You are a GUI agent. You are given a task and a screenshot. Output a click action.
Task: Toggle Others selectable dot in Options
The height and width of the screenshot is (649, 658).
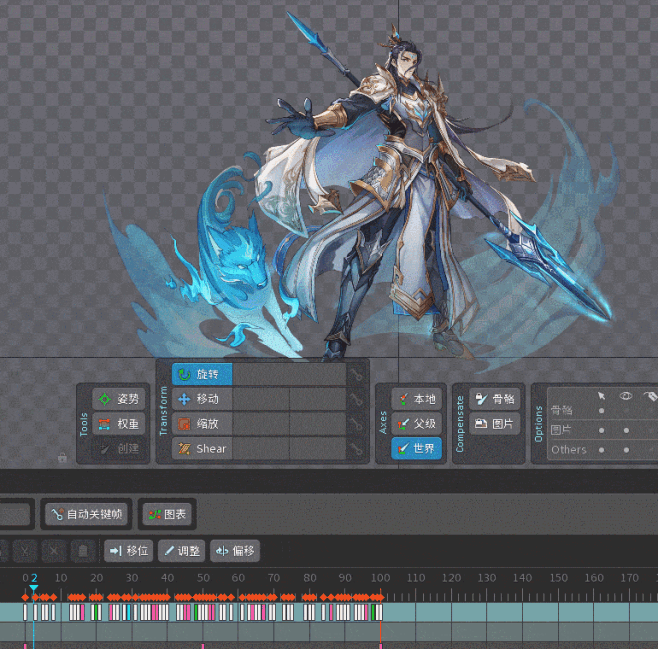(x=601, y=450)
